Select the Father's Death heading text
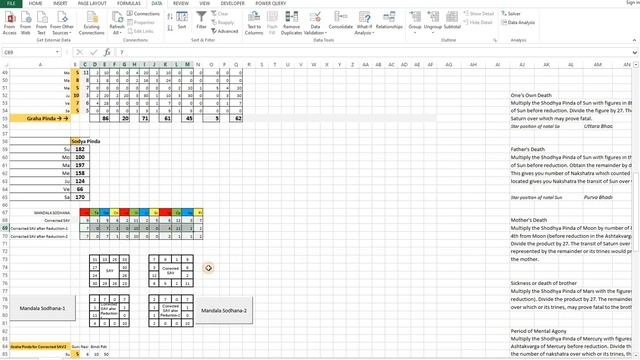The width and height of the screenshot is (640, 360). [x=527, y=149]
